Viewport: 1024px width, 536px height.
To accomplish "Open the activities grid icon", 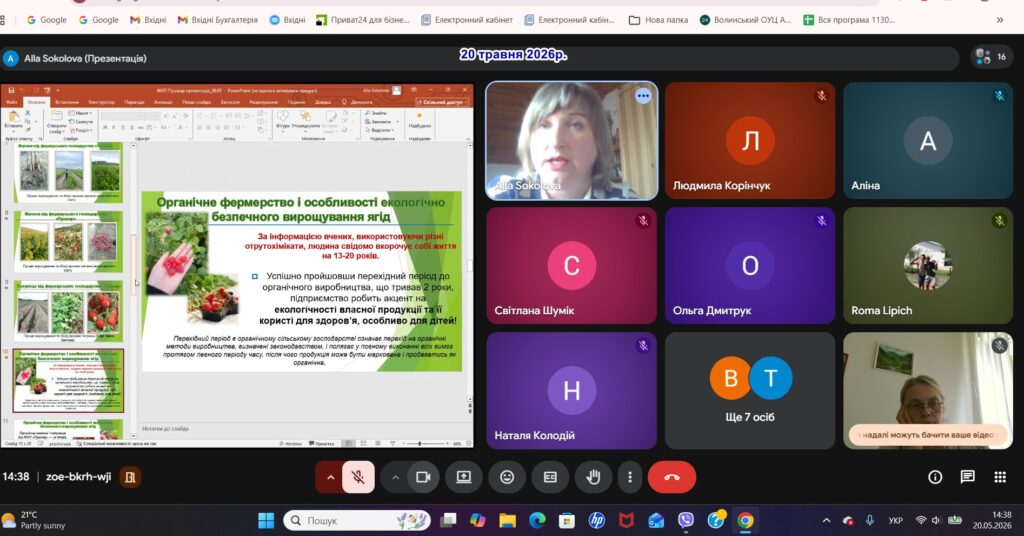I will (1000, 477).
